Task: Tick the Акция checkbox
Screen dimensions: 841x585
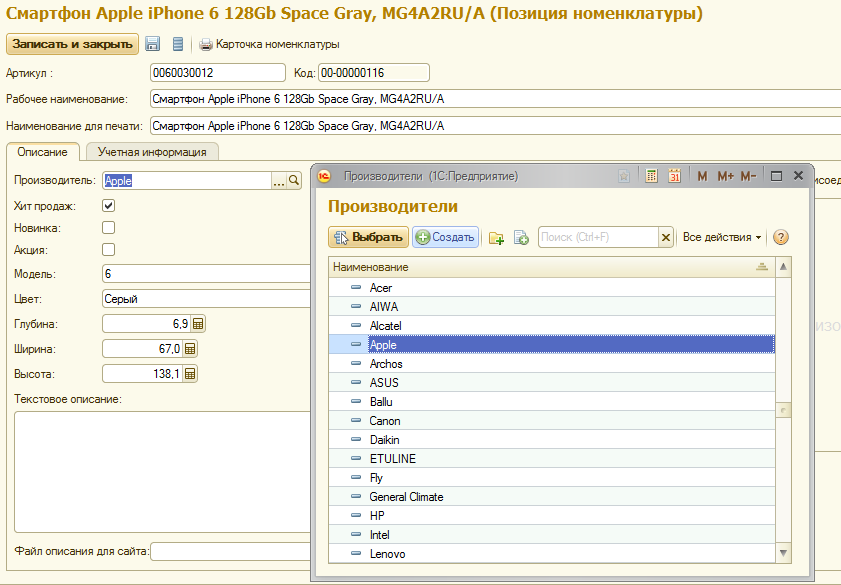Action: tap(109, 249)
